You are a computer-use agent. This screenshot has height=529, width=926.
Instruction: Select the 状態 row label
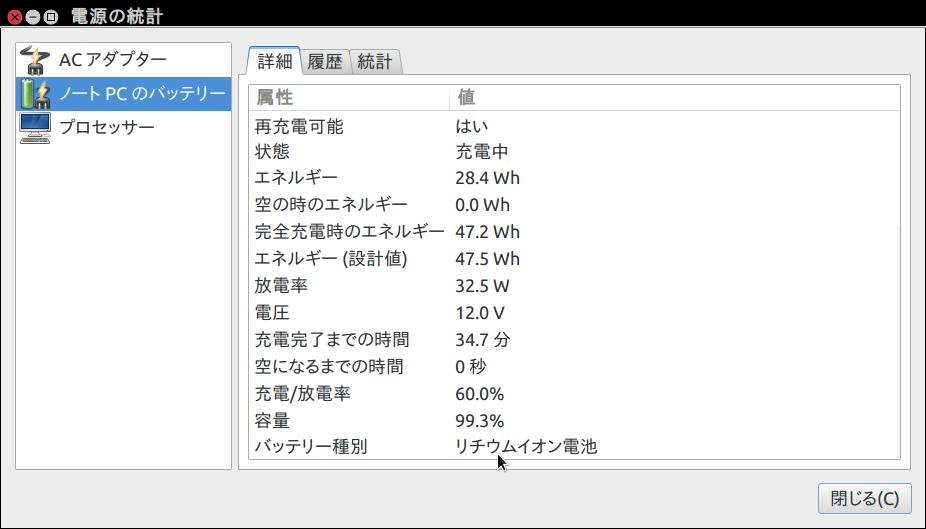[272, 152]
